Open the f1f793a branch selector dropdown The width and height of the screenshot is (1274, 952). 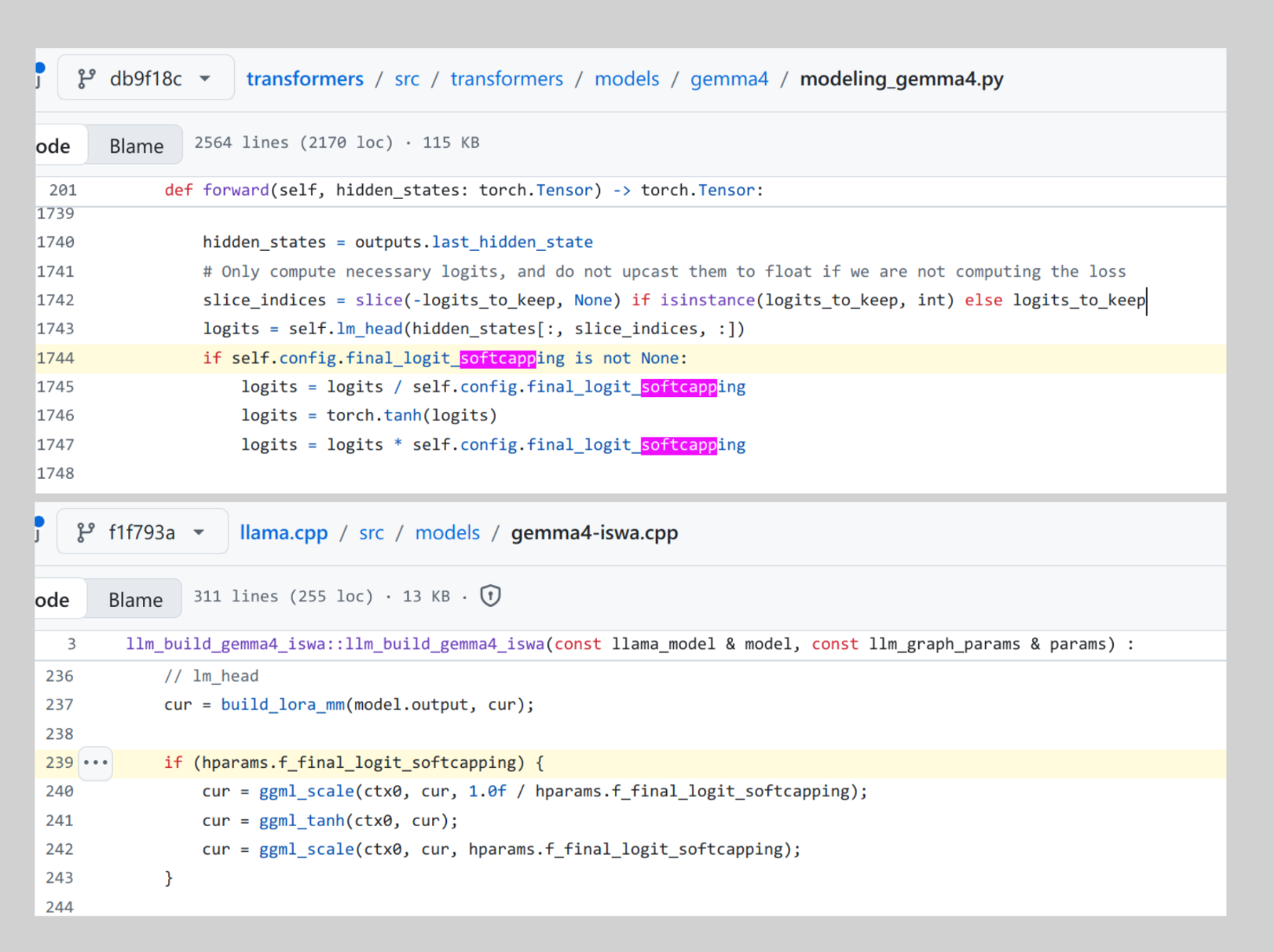142,532
